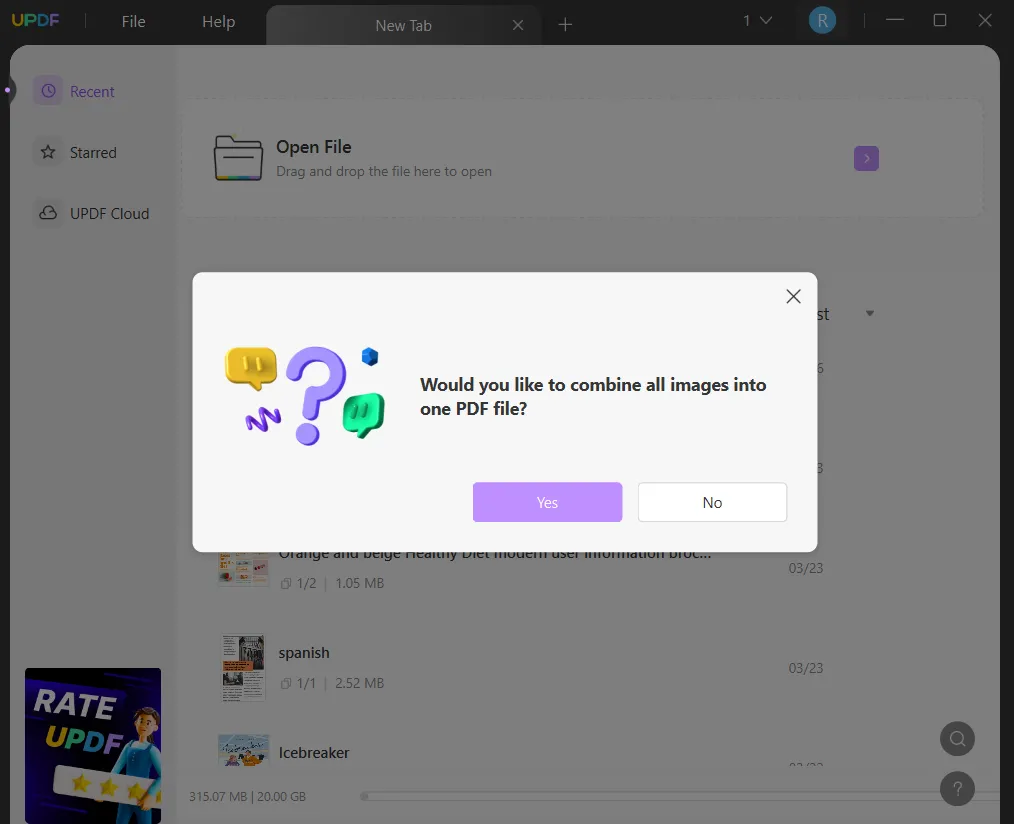Click the Open File folder icon

pyautogui.click(x=238, y=158)
